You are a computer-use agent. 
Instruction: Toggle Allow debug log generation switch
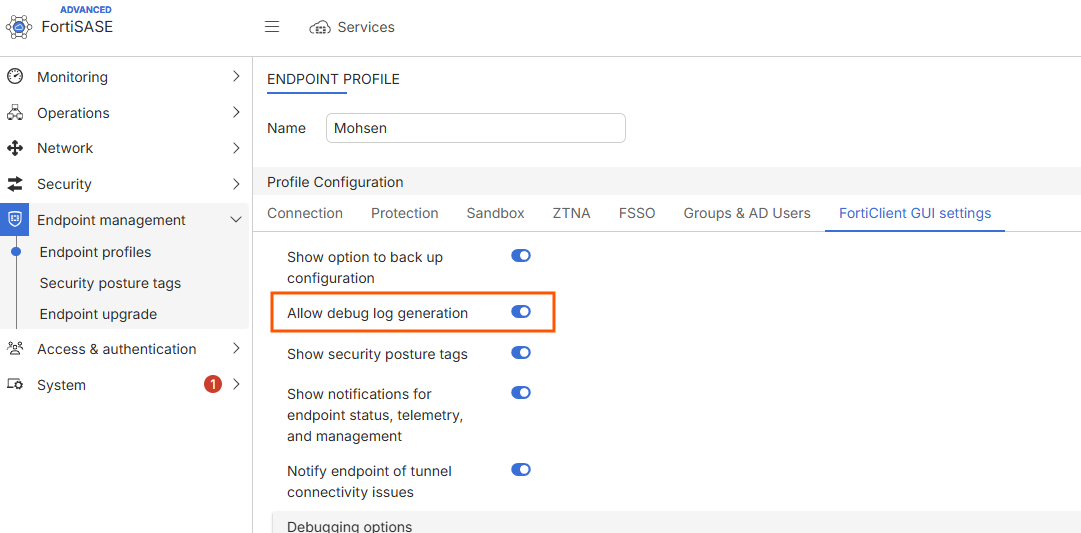click(521, 312)
